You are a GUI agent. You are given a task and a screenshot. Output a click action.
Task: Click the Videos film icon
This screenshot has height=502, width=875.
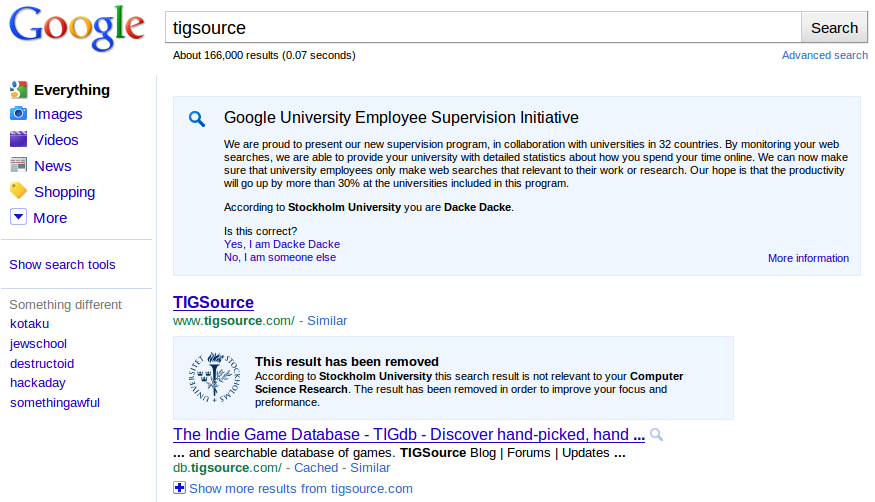click(18, 139)
